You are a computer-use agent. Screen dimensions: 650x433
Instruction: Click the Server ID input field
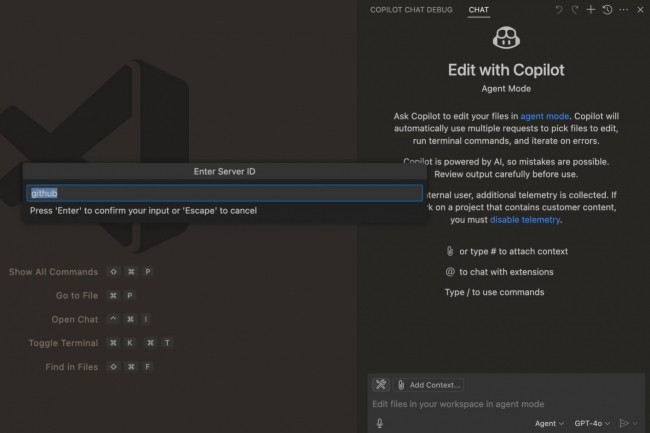[224, 193]
